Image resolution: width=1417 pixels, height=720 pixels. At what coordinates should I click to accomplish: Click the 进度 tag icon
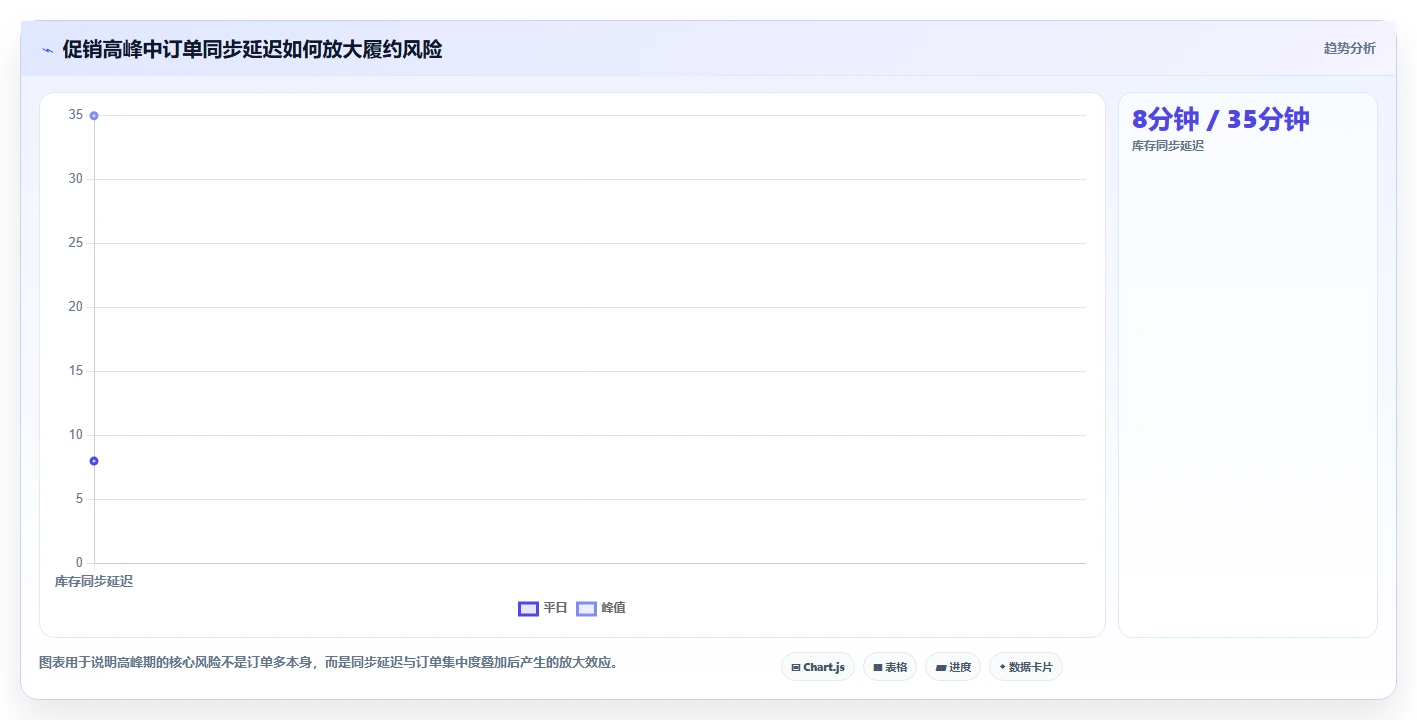941,667
